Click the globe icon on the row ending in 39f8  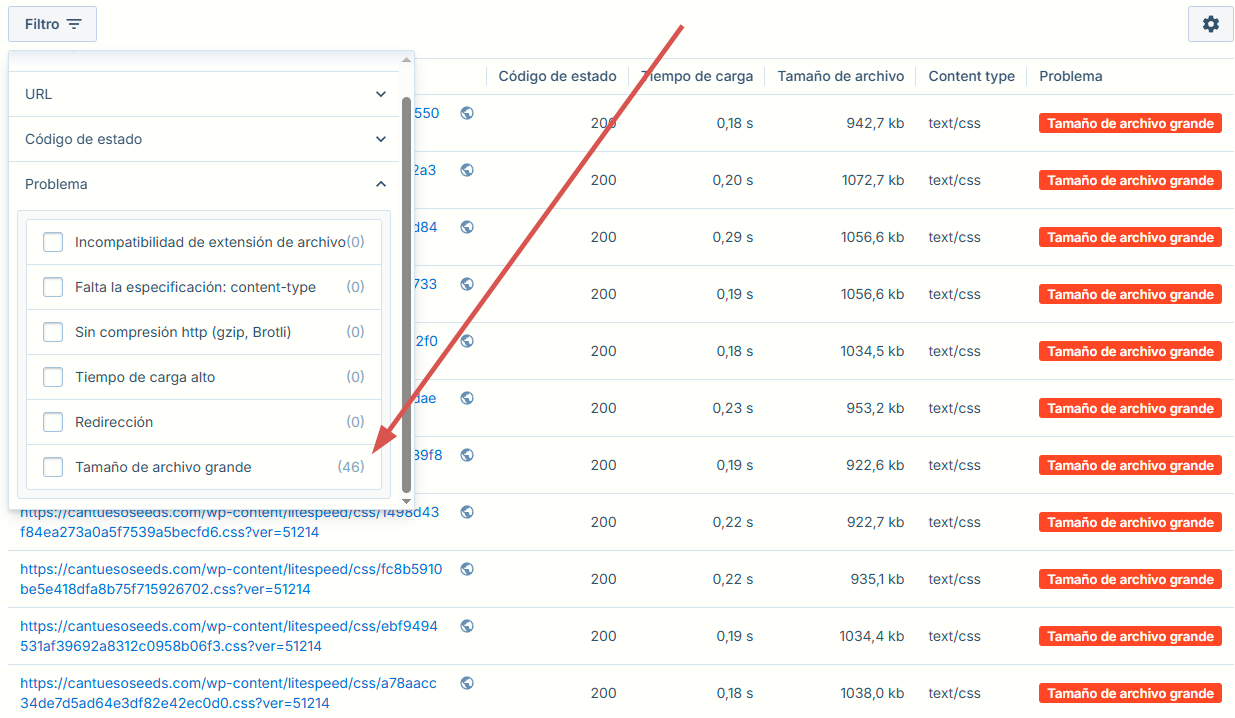[466, 454]
